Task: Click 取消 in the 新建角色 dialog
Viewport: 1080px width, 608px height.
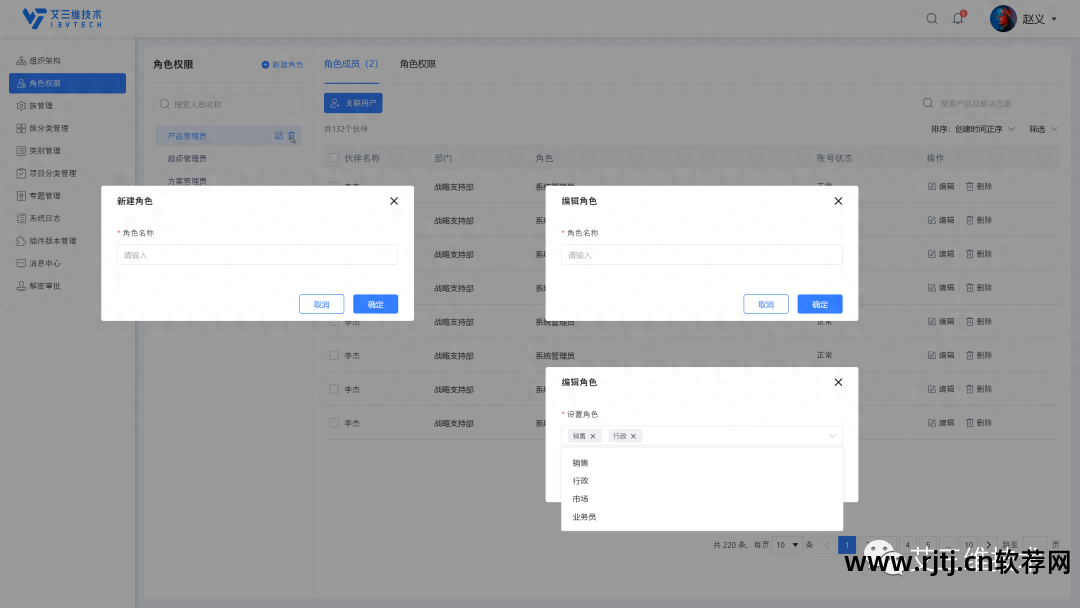Action: point(322,304)
